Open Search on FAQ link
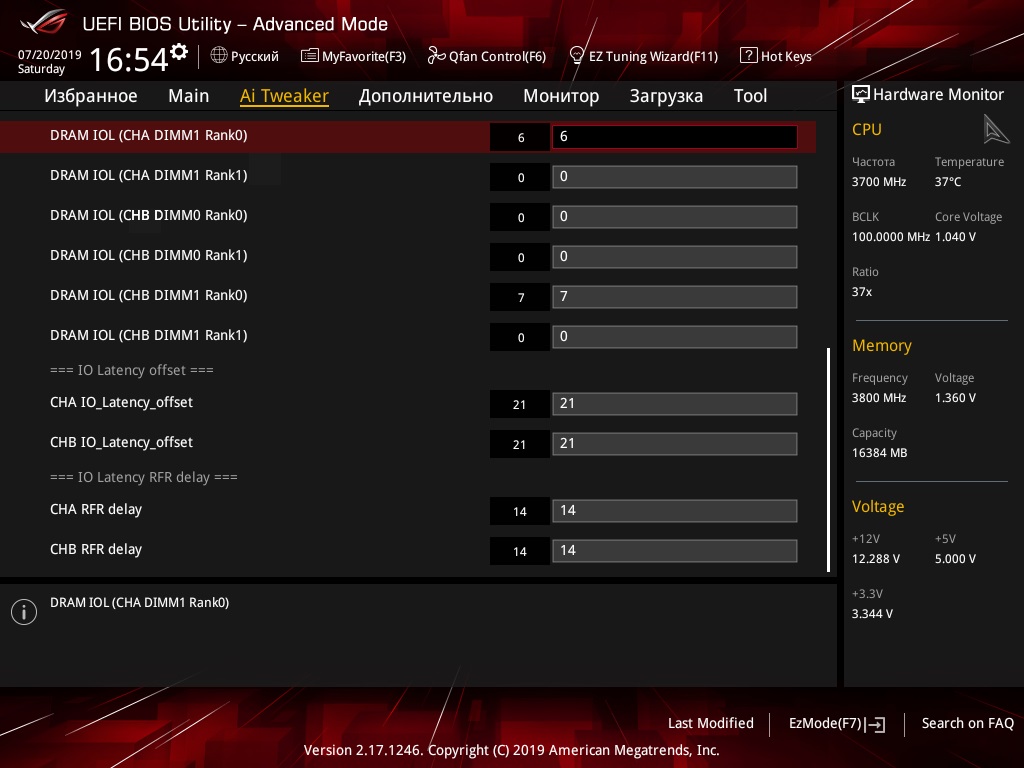1024x768 pixels. click(x=968, y=723)
